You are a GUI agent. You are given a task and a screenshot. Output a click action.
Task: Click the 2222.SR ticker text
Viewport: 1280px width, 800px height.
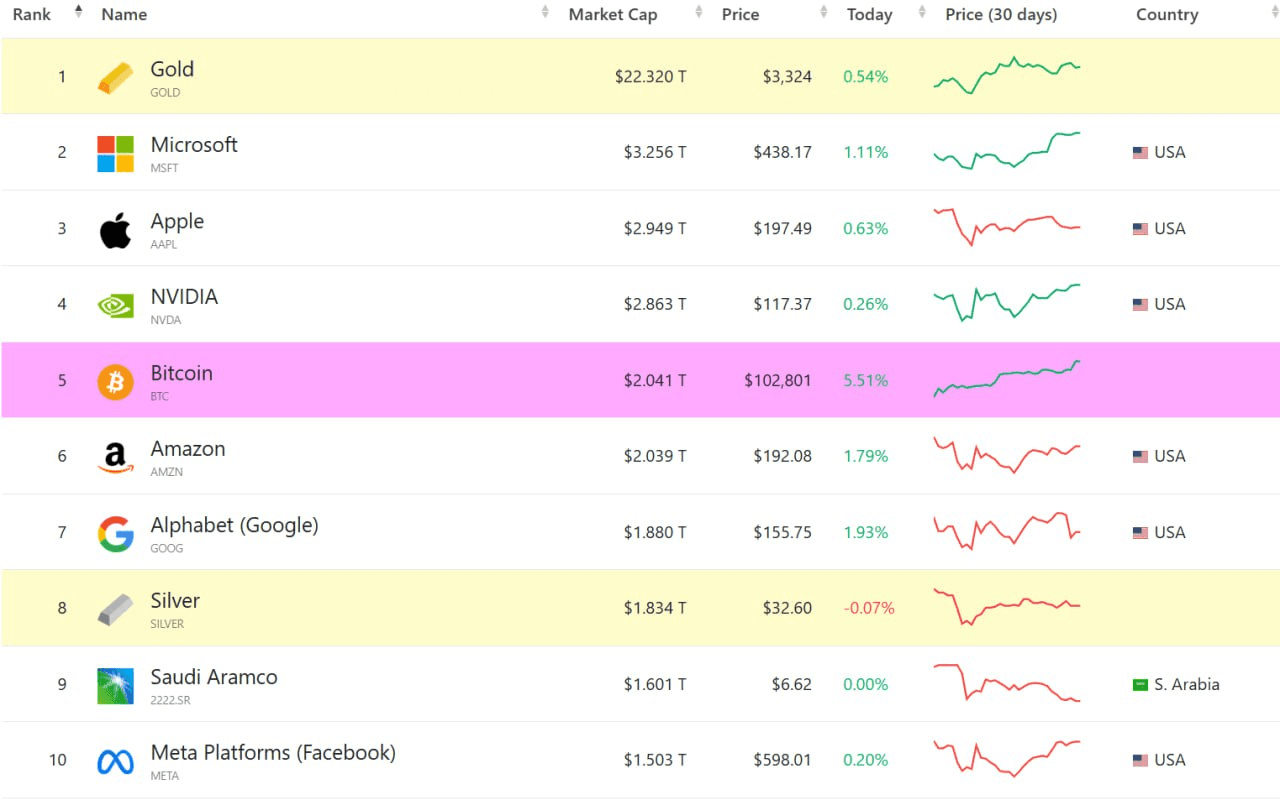point(171,700)
